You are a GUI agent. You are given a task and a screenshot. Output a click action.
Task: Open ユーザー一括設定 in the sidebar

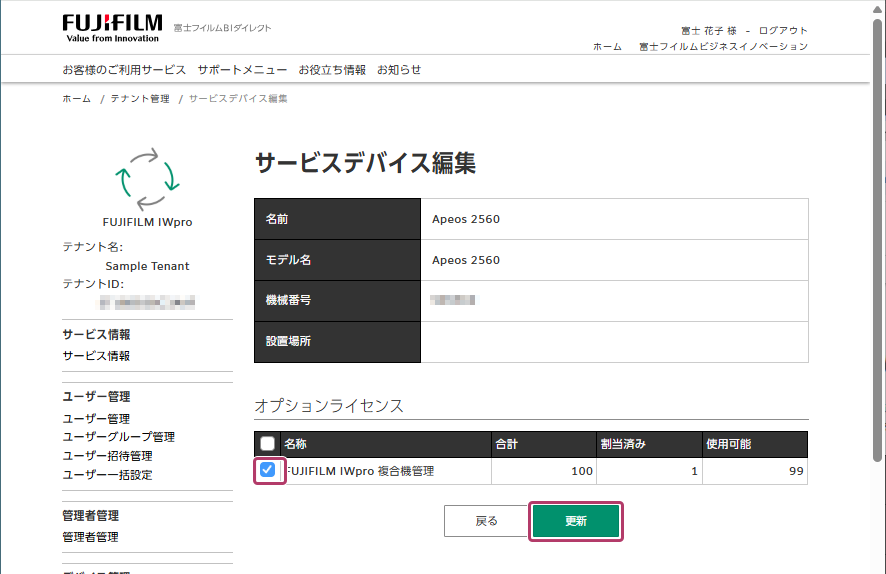pyautogui.click(x=107, y=475)
